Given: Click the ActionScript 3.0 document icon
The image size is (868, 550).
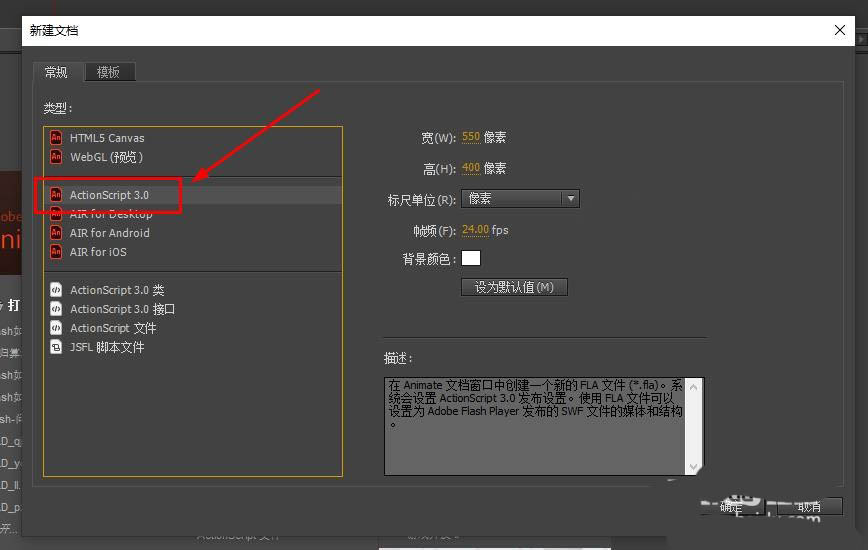Looking at the screenshot, I should click(56, 195).
